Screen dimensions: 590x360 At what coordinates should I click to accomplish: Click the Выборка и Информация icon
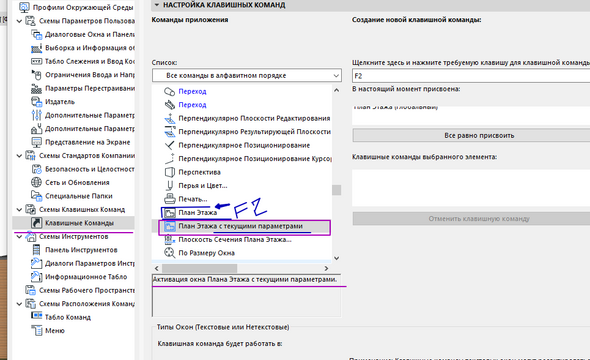pyautogui.click(x=36, y=48)
